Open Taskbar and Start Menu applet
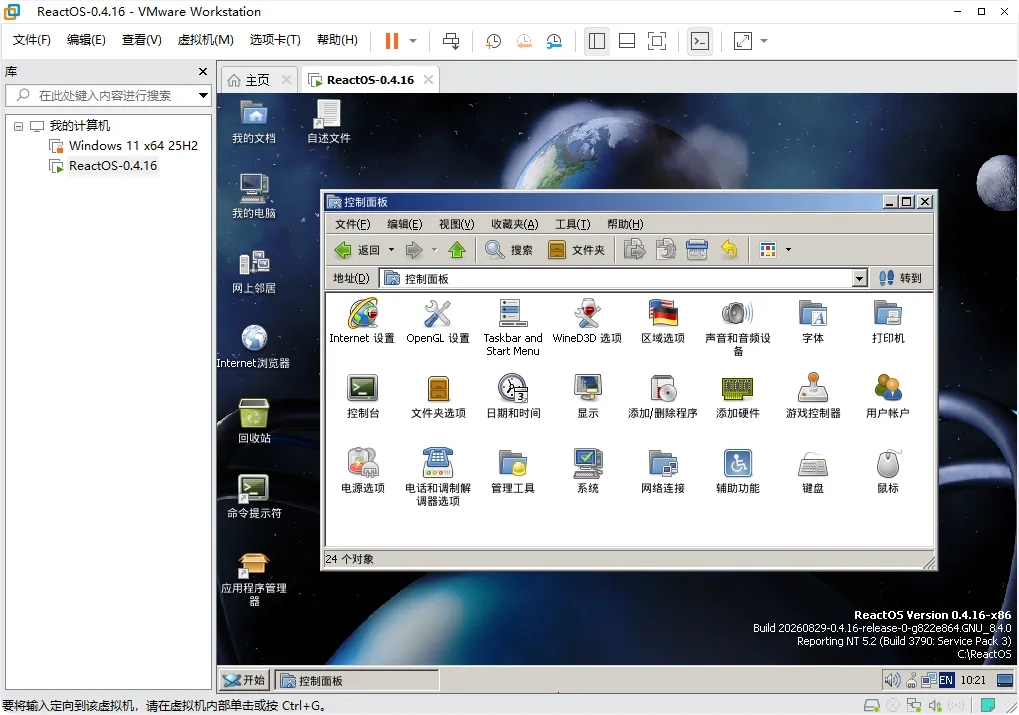This screenshot has width=1019, height=715. click(513, 327)
